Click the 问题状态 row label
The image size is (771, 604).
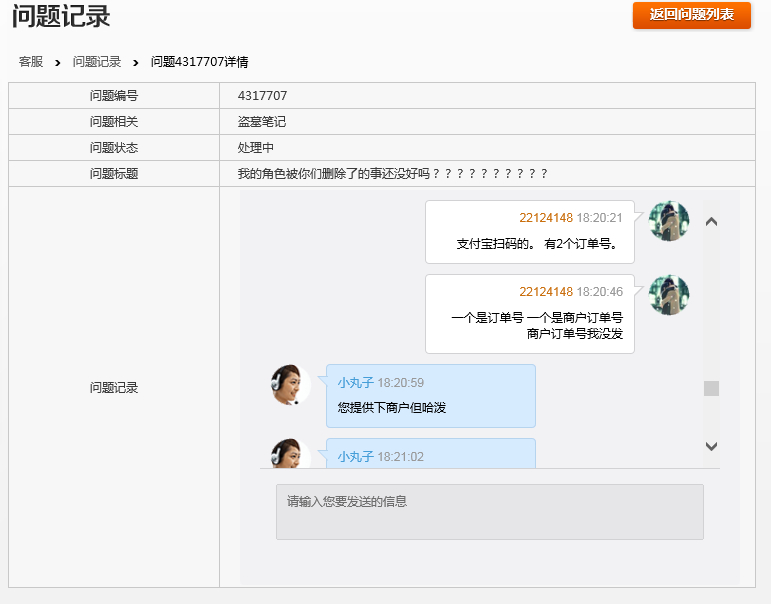(x=114, y=148)
